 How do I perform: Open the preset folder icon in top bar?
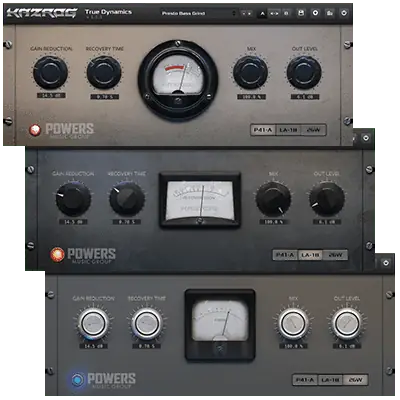tap(330, 13)
